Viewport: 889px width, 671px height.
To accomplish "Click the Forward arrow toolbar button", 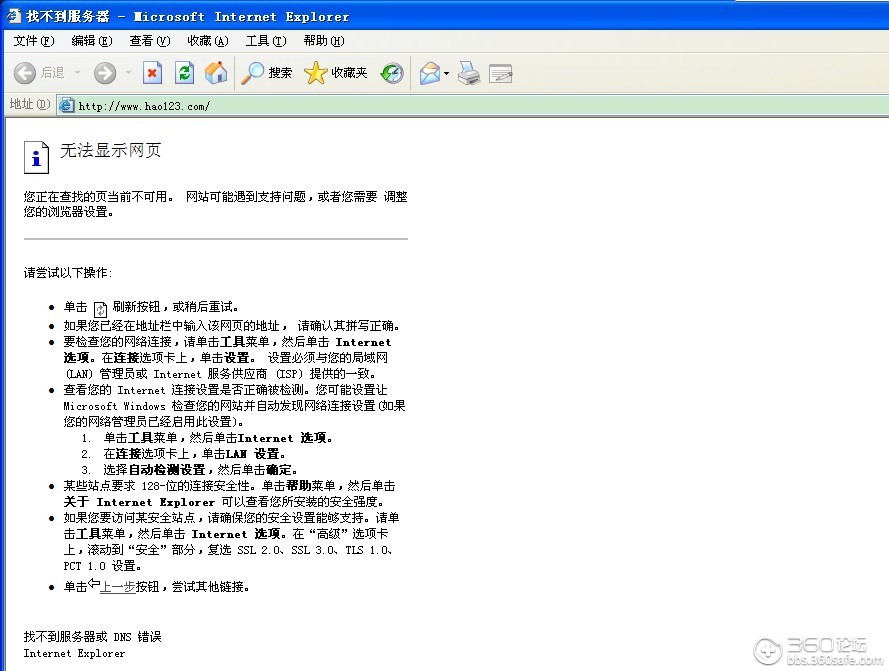I will tap(105, 73).
